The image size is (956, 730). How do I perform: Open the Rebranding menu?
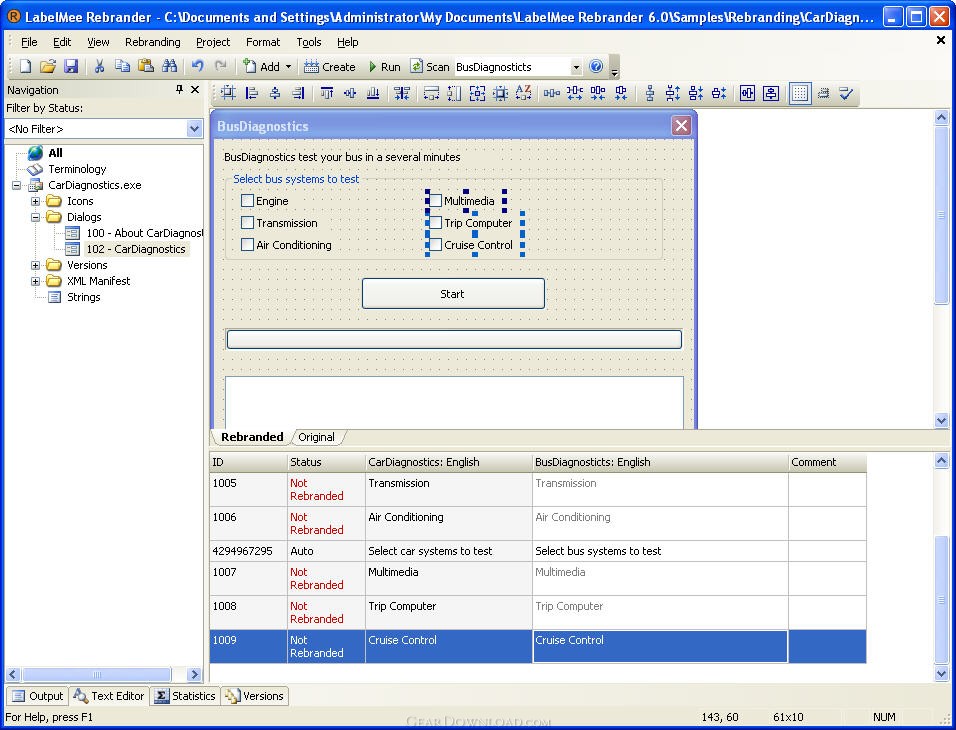coord(152,42)
